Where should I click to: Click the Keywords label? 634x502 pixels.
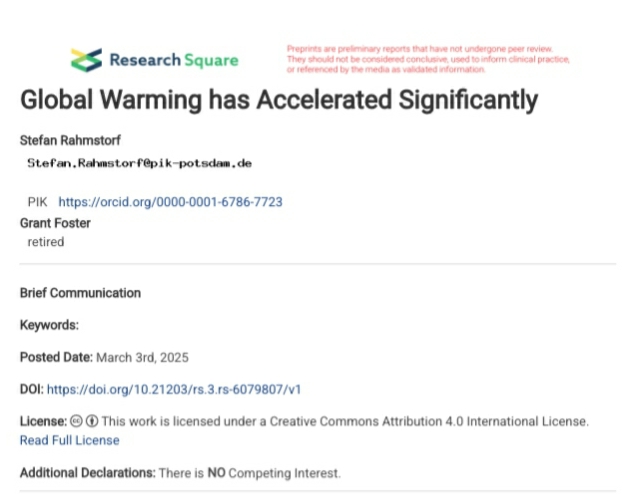coord(49,325)
